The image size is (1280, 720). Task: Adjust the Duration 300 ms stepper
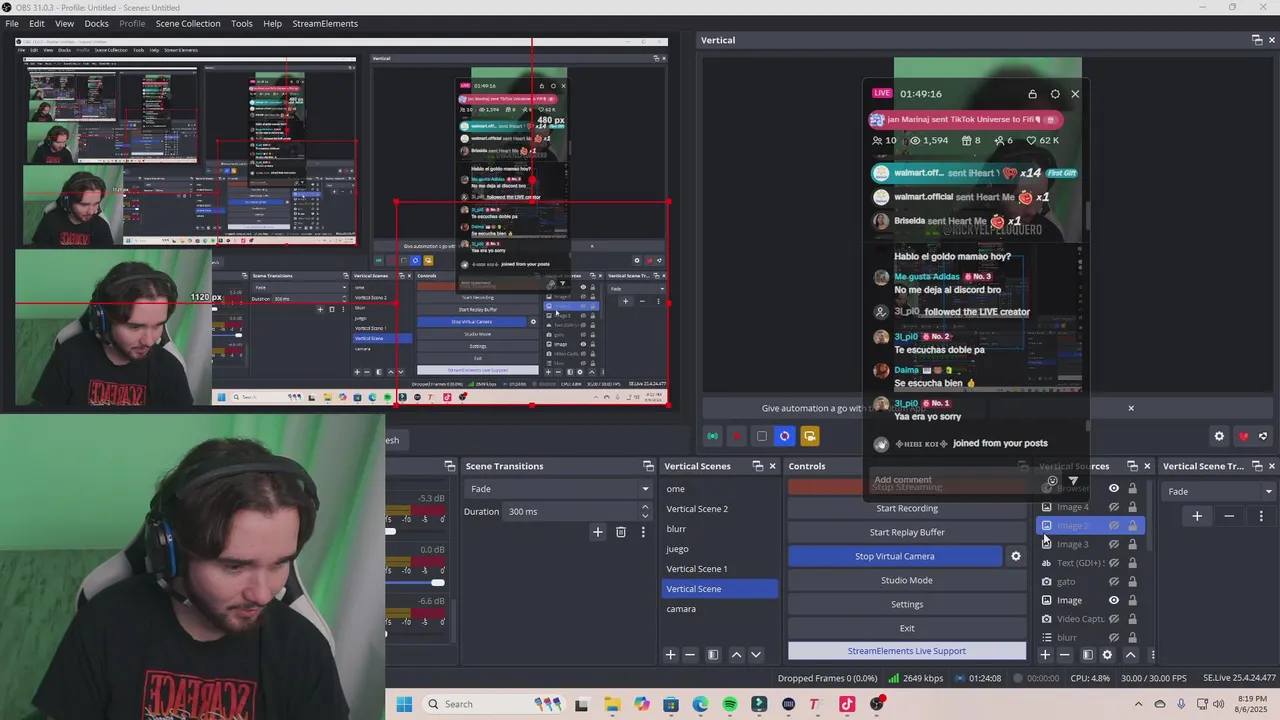pyautogui.click(x=645, y=511)
